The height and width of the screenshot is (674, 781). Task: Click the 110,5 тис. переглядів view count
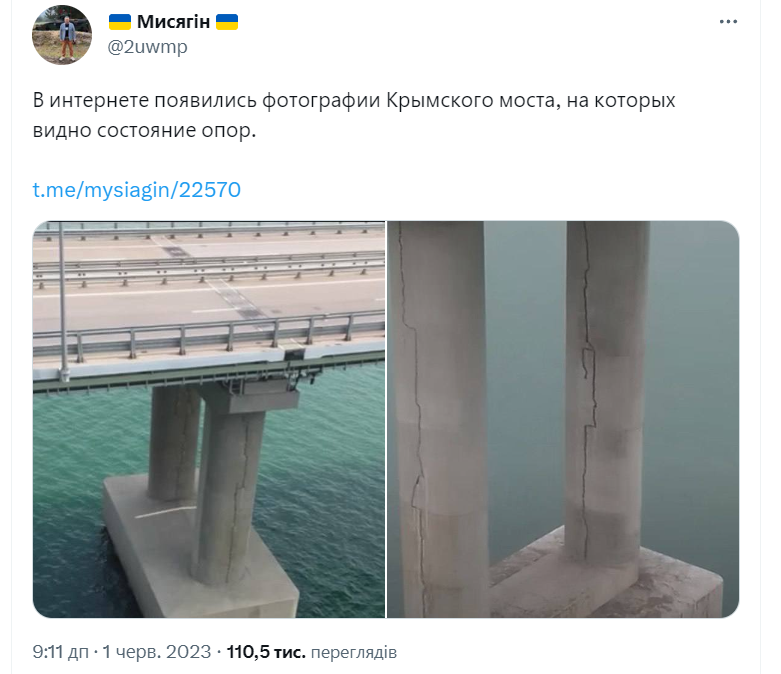coord(311,652)
